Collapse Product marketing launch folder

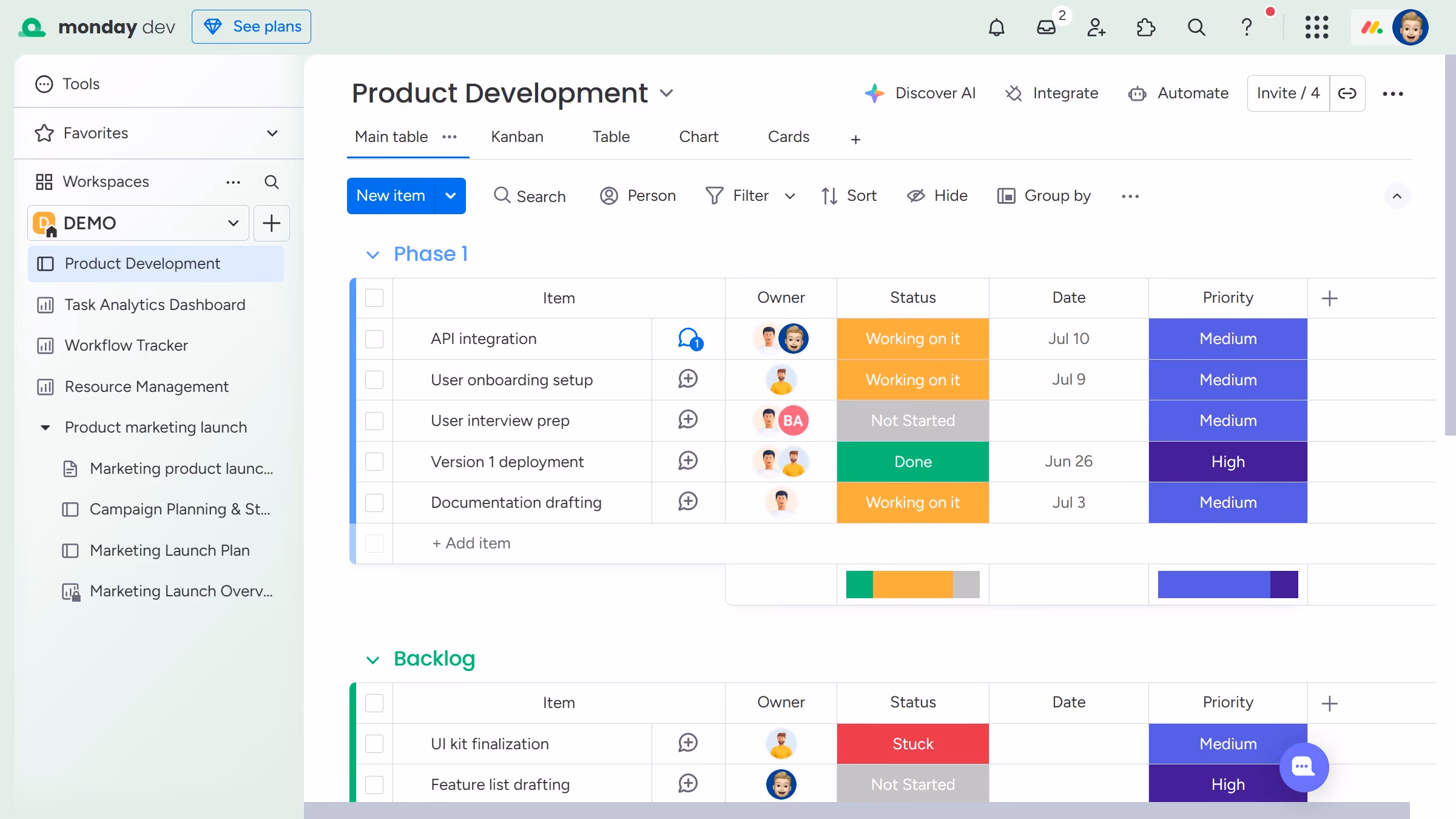pyautogui.click(x=45, y=427)
